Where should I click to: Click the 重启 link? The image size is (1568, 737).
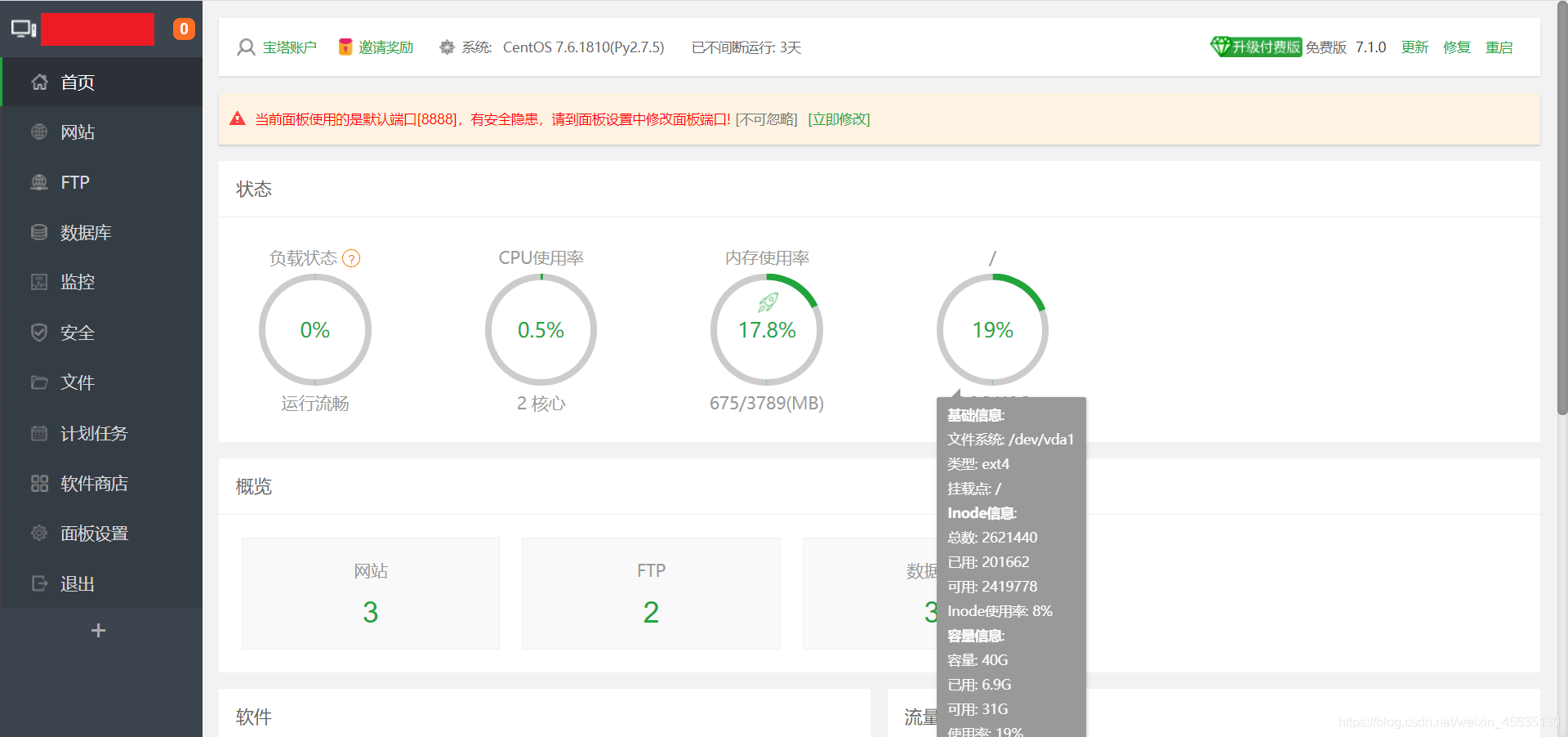coord(1499,47)
